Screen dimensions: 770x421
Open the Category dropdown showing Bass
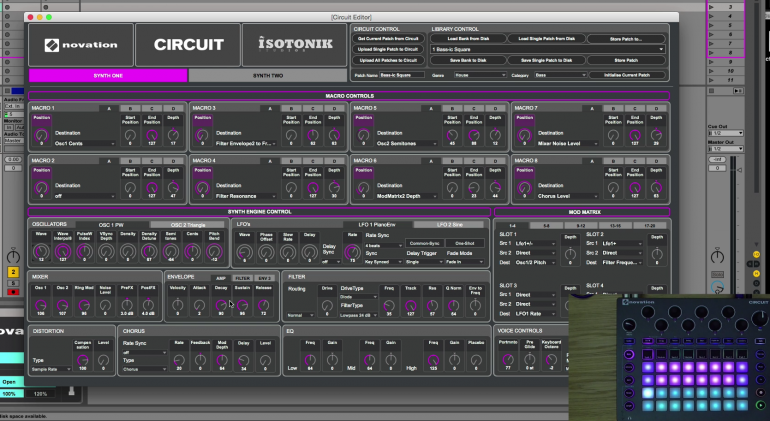(560, 75)
